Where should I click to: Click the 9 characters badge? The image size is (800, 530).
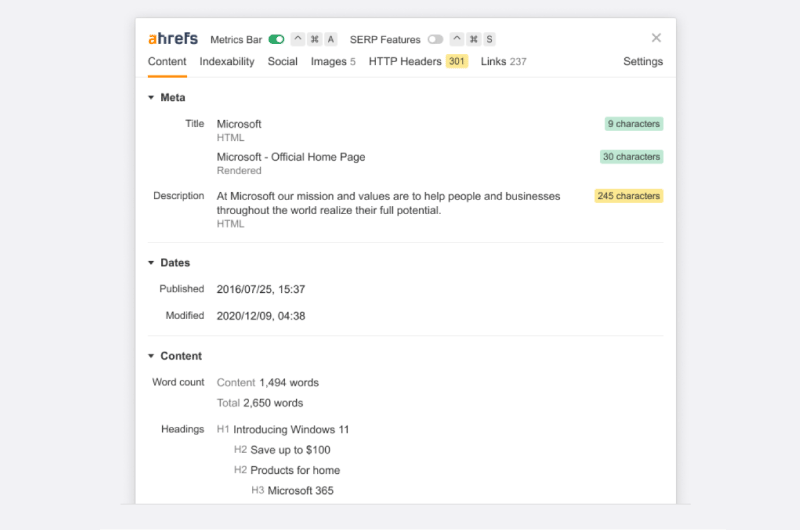coord(634,124)
